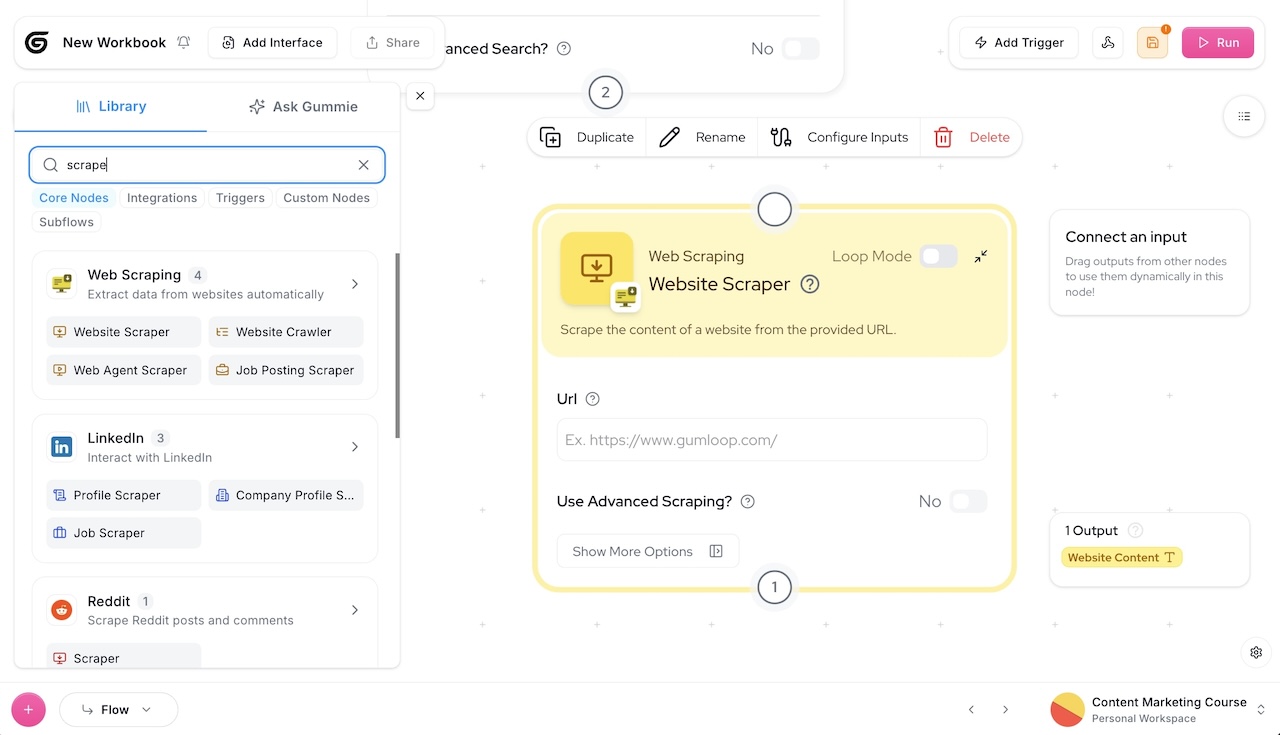This screenshot has height=735, width=1280.
Task: Collapse the Website Scraper node with arrows icon
Action: [x=981, y=256]
